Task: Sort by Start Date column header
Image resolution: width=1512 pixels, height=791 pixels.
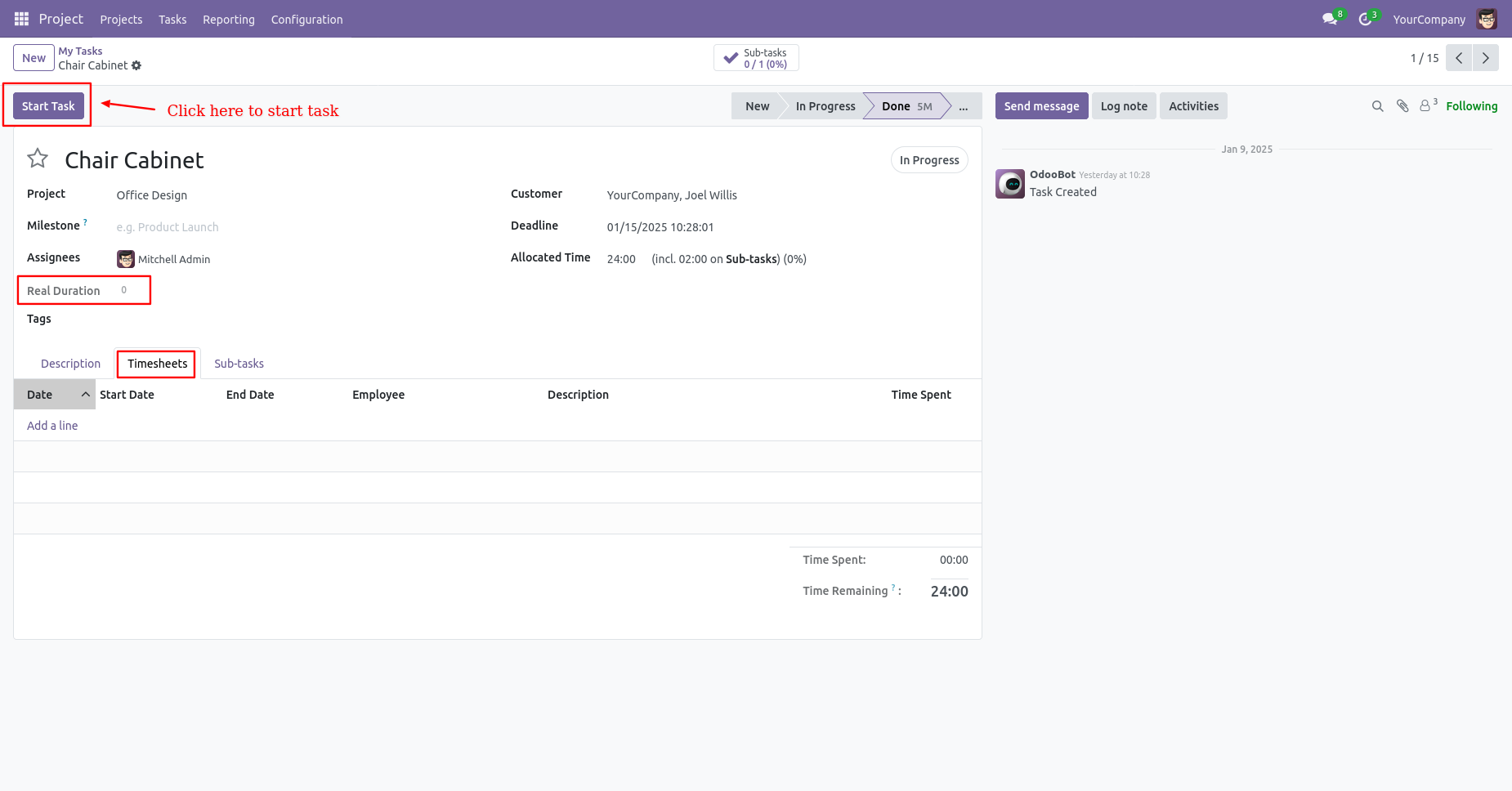Action: pos(127,395)
